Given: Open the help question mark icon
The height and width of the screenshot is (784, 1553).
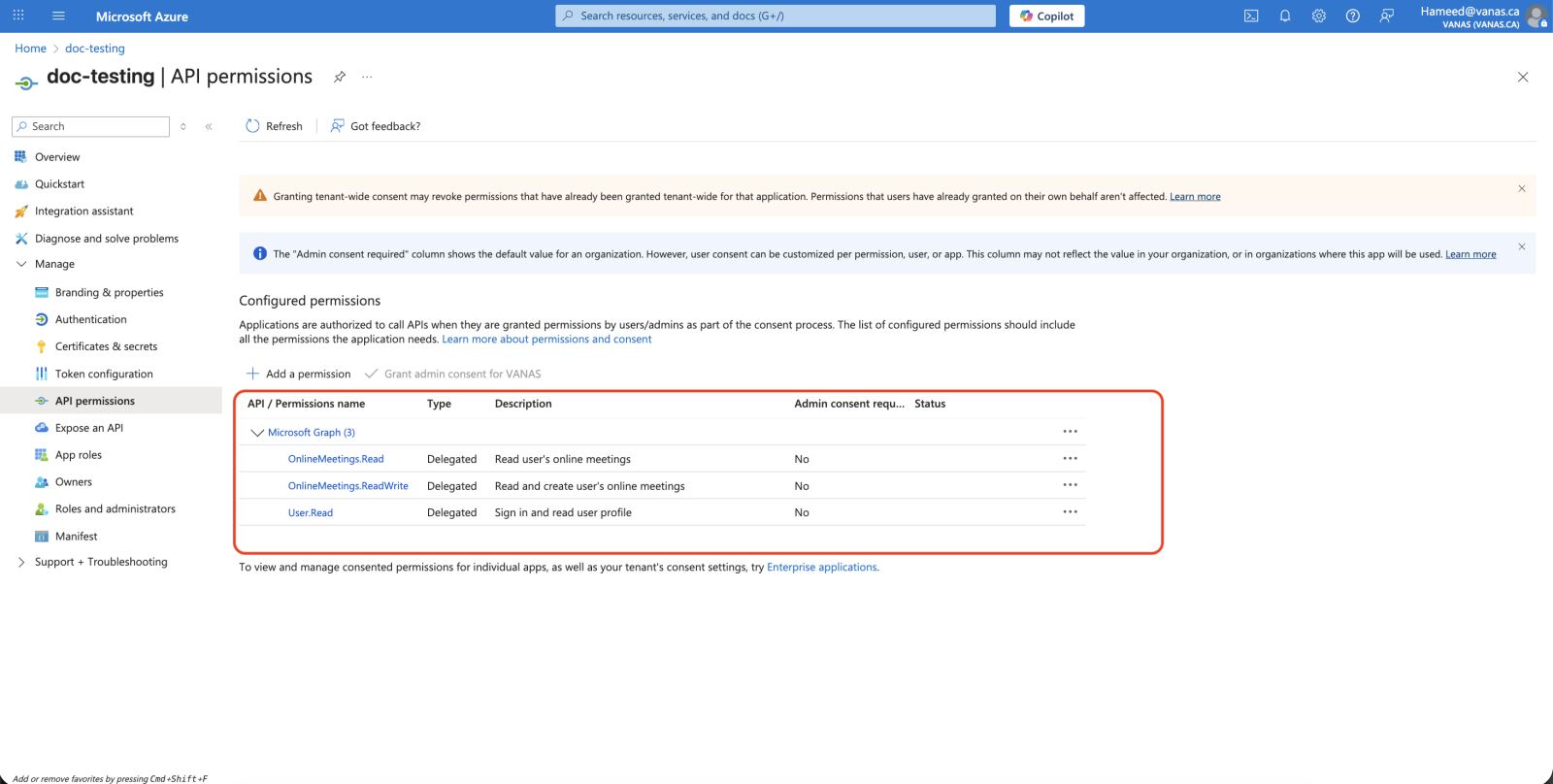Looking at the screenshot, I should point(1353,16).
